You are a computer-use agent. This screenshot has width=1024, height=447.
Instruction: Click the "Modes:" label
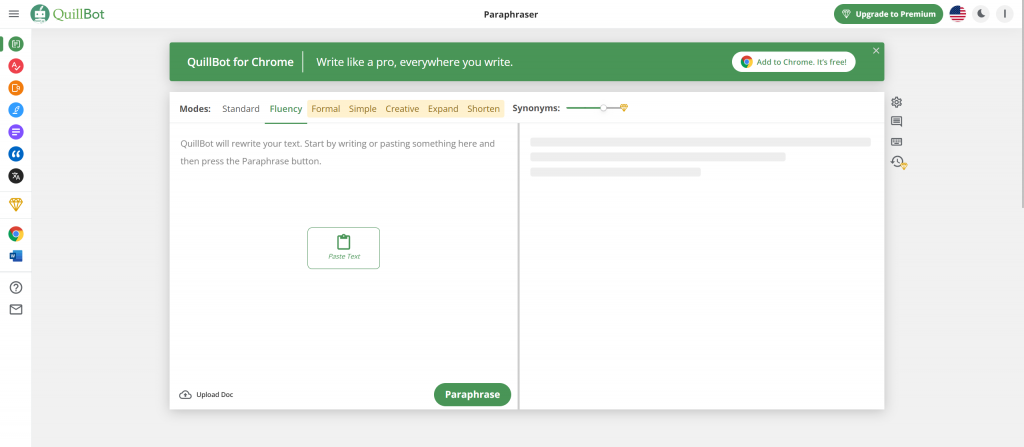point(195,108)
